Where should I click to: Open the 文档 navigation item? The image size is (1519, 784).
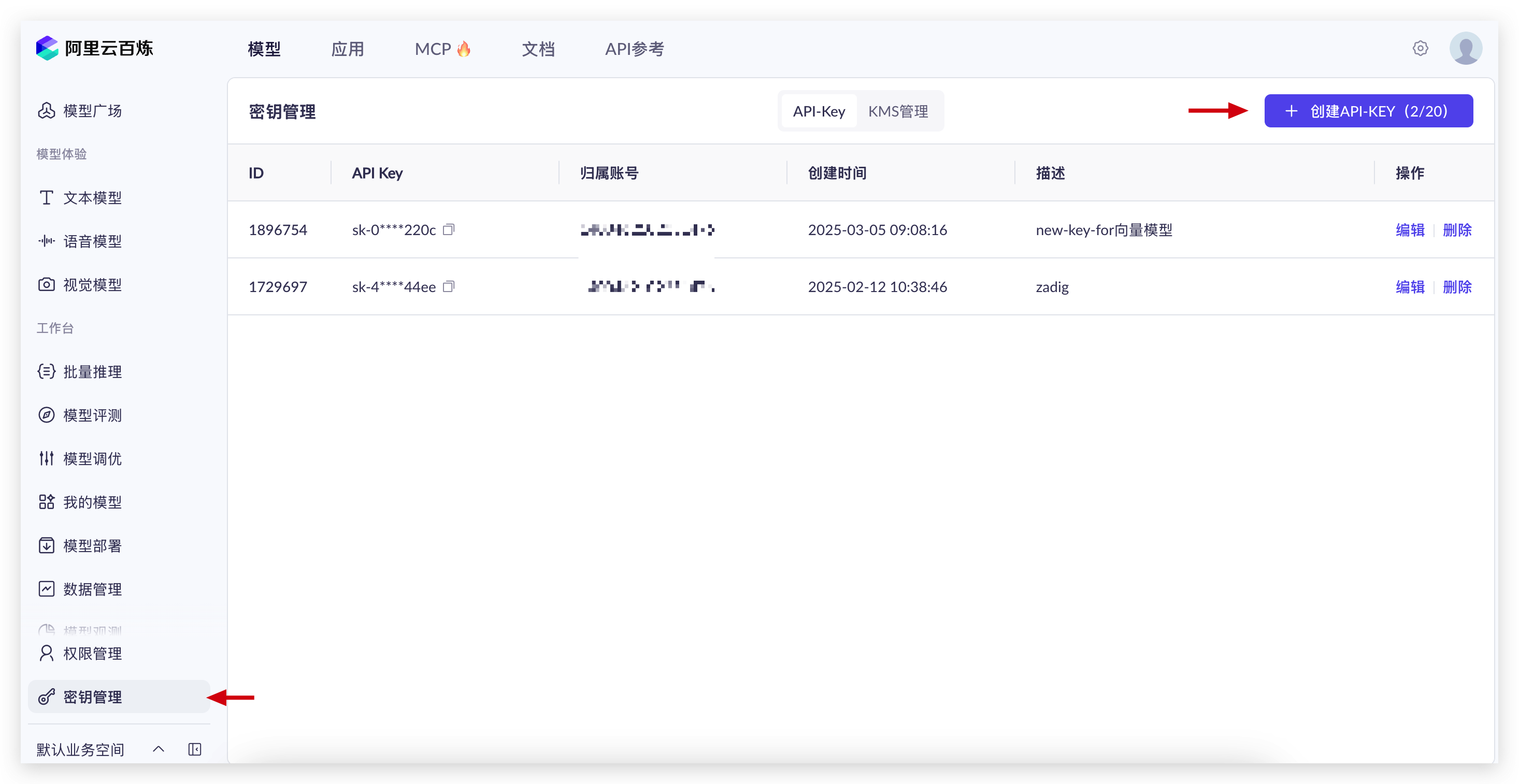point(538,49)
